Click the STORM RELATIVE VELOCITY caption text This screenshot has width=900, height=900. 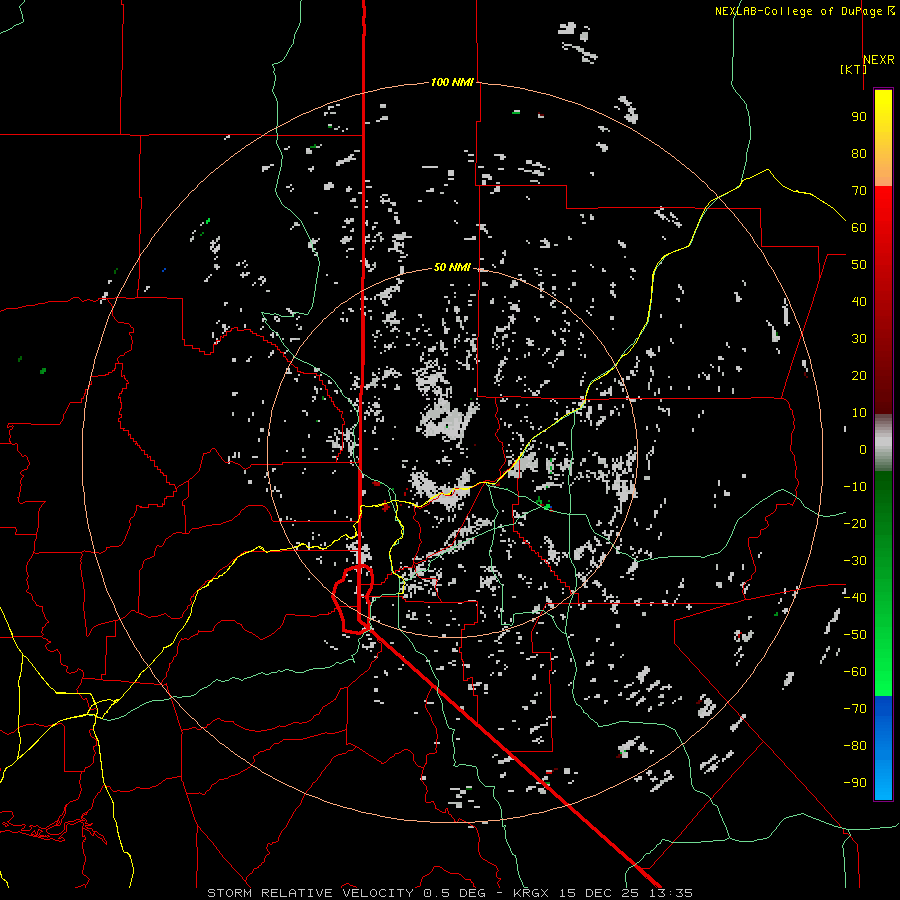pyautogui.click(x=310, y=893)
